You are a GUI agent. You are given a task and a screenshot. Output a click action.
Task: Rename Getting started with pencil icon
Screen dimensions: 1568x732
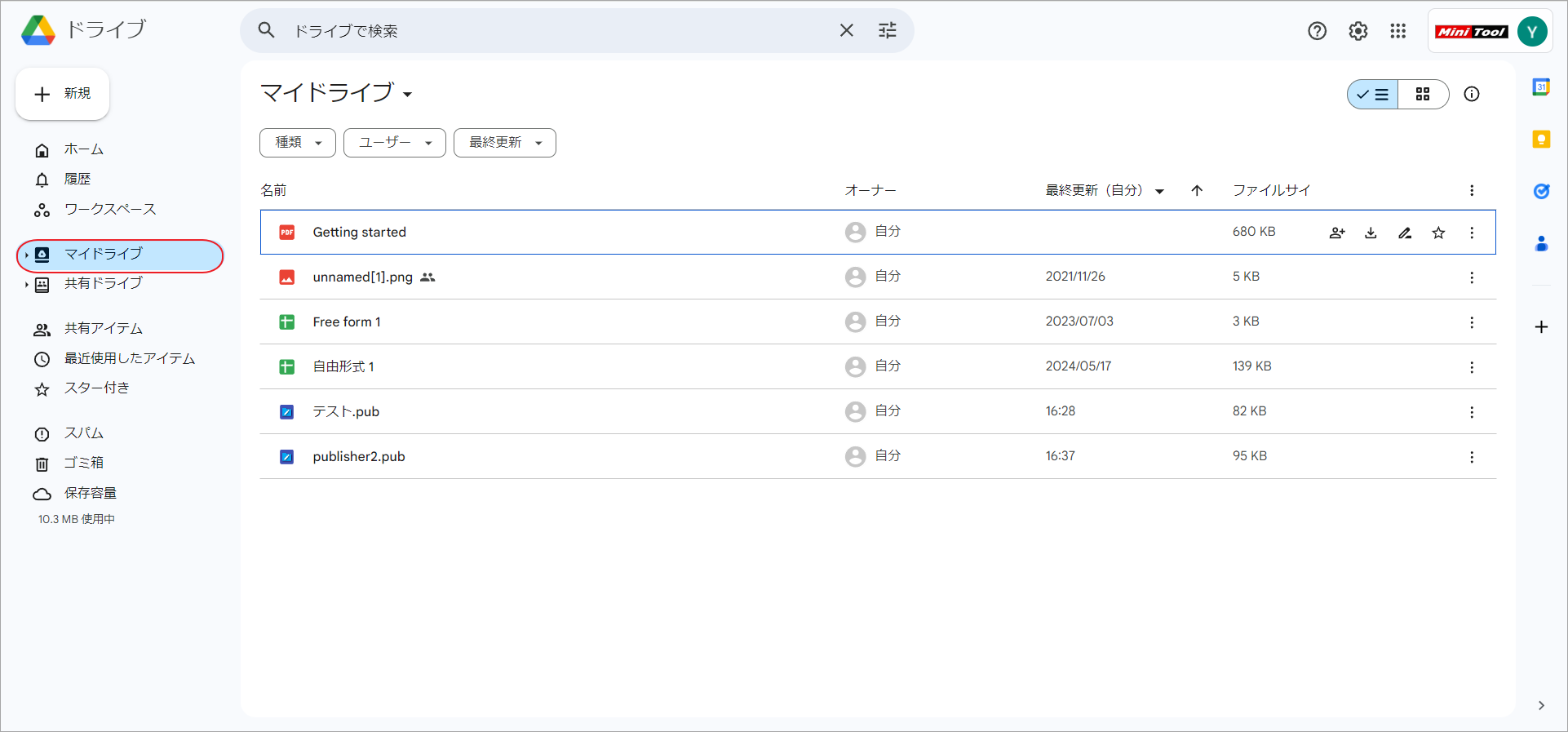click(x=1405, y=233)
